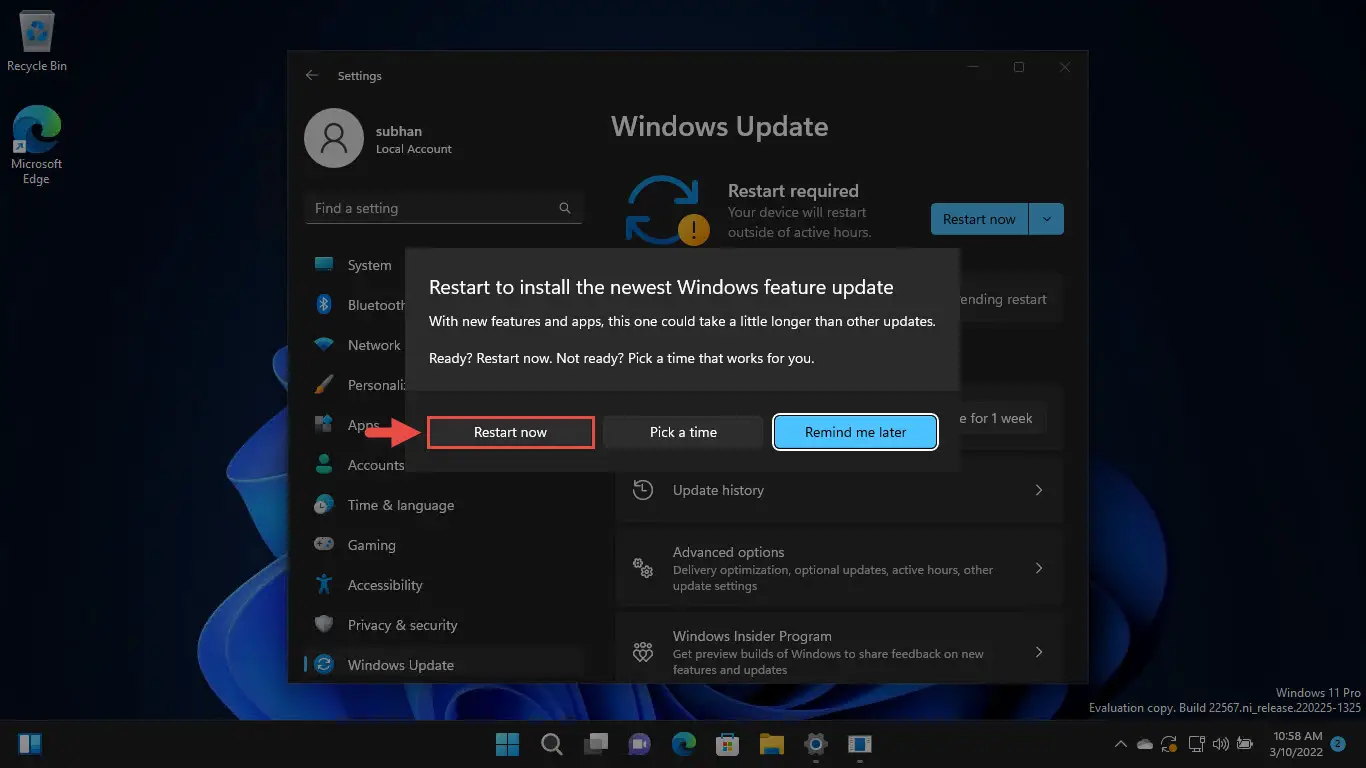Open taskbar Search
The image size is (1366, 768).
pos(552,744)
